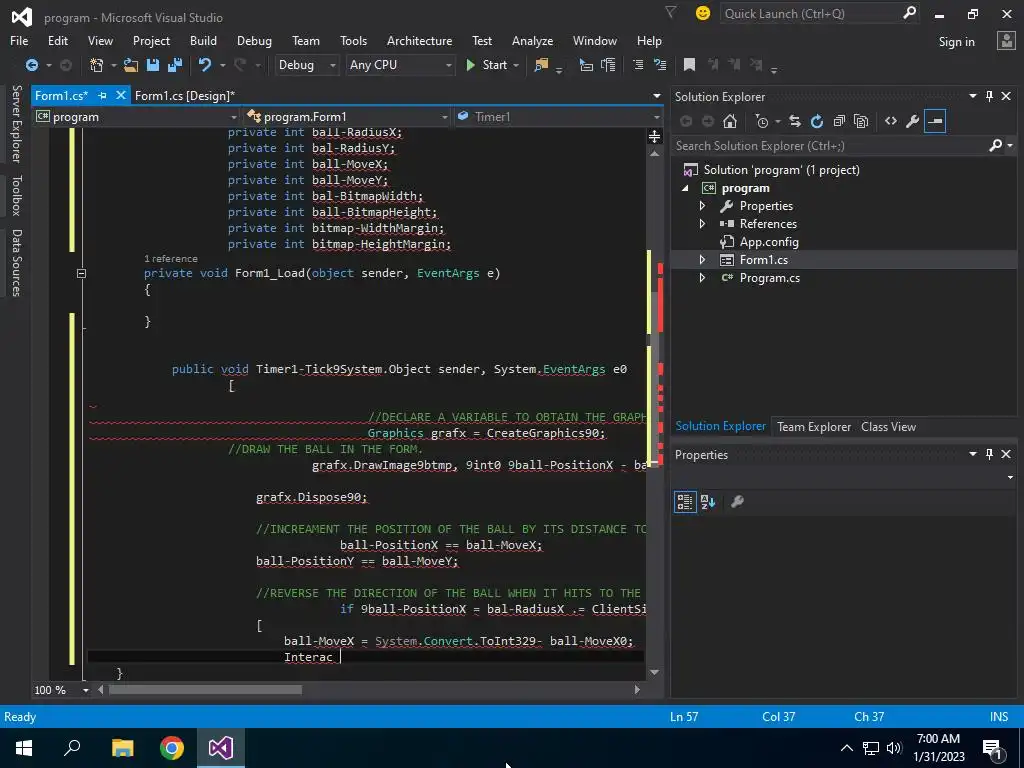Click the Pending Changes Filter clock icon
This screenshot has height=768, width=1024.
(x=761, y=121)
